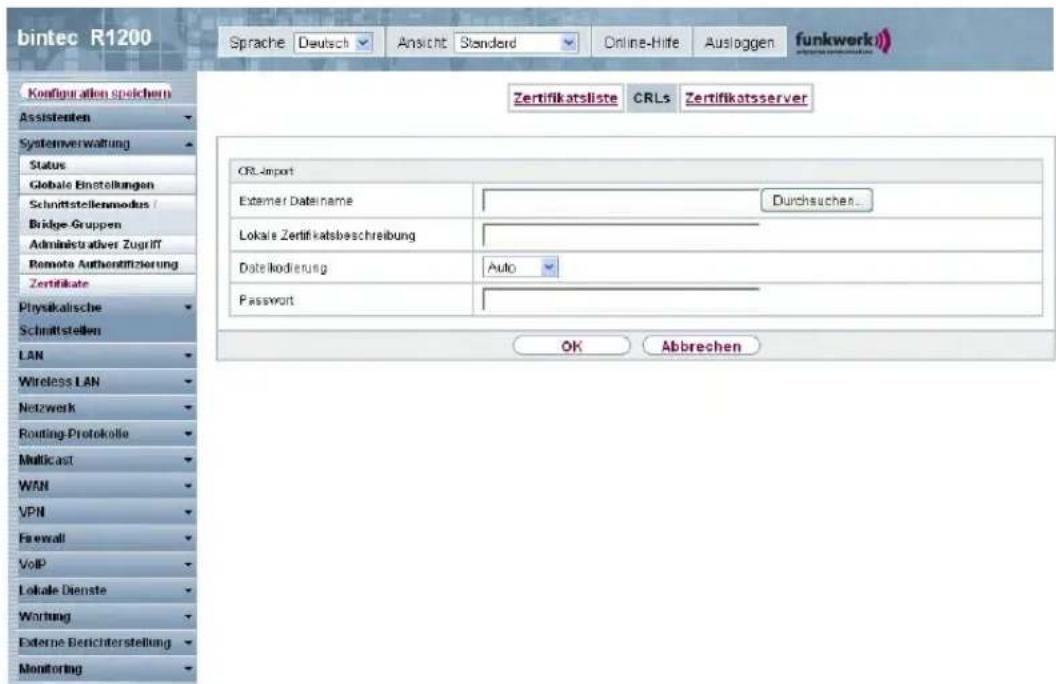Screen dimensions: 1056x684
Task: Click the Durchsuchen browse button
Action: pyautogui.click(x=816, y=201)
